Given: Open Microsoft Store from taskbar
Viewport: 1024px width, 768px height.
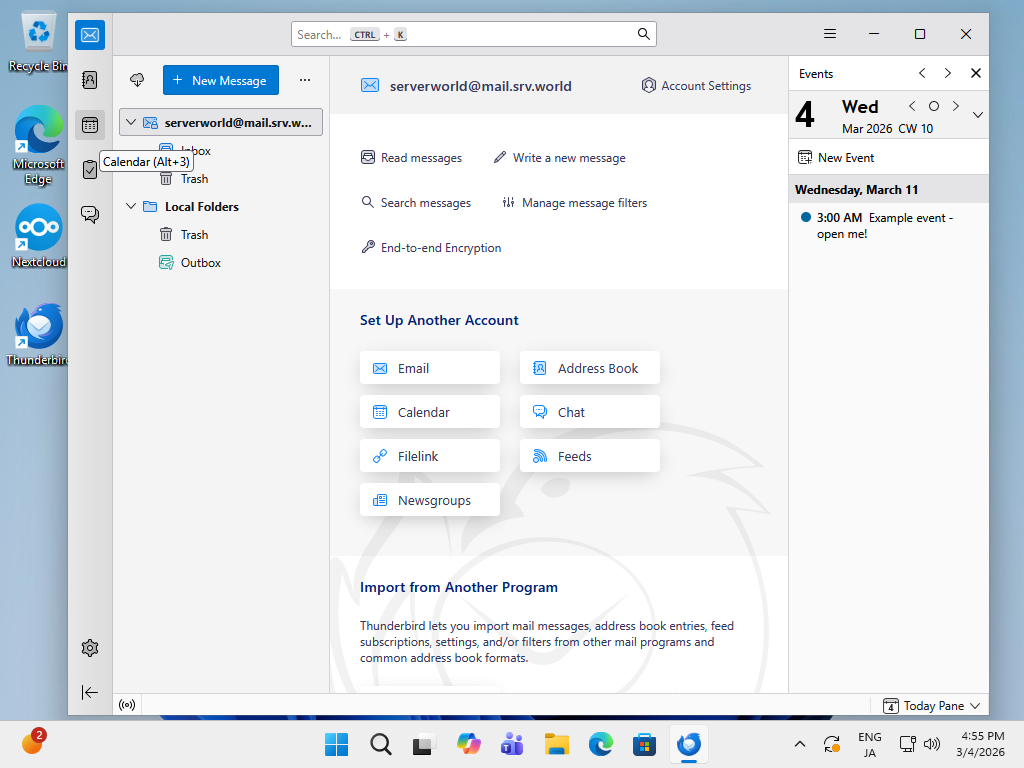Looking at the screenshot, I should click(x=644, y=744).
